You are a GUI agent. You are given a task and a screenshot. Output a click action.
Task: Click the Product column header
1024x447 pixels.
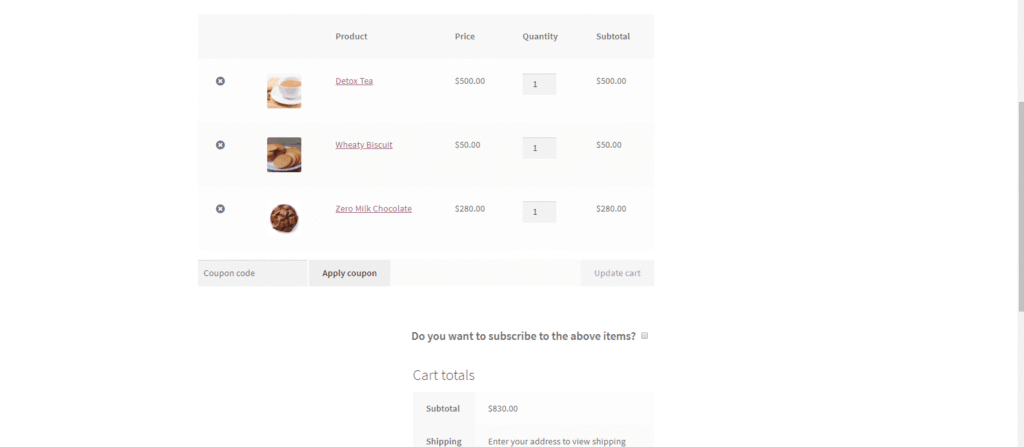tap(351, 37)
